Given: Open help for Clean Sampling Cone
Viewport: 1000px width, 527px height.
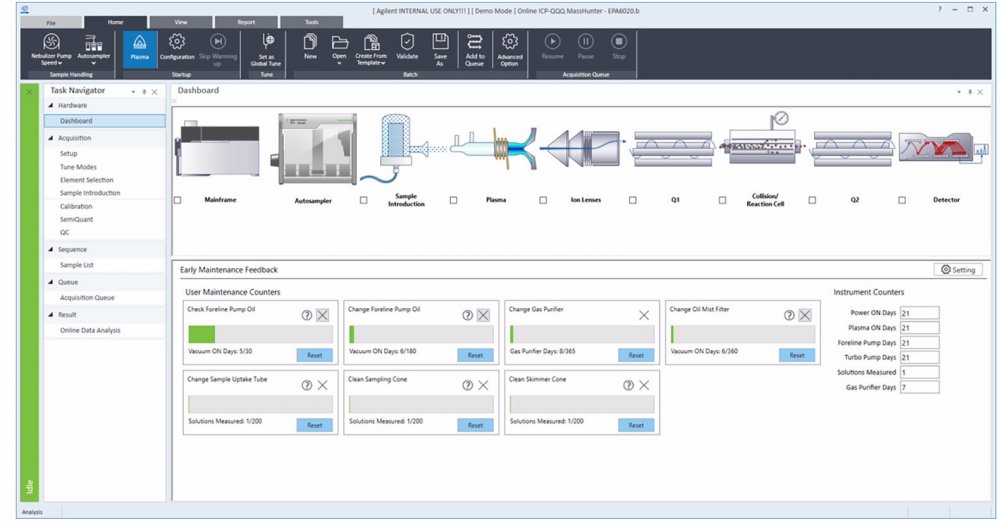Looking at the screenshot, I should (467, 385).
